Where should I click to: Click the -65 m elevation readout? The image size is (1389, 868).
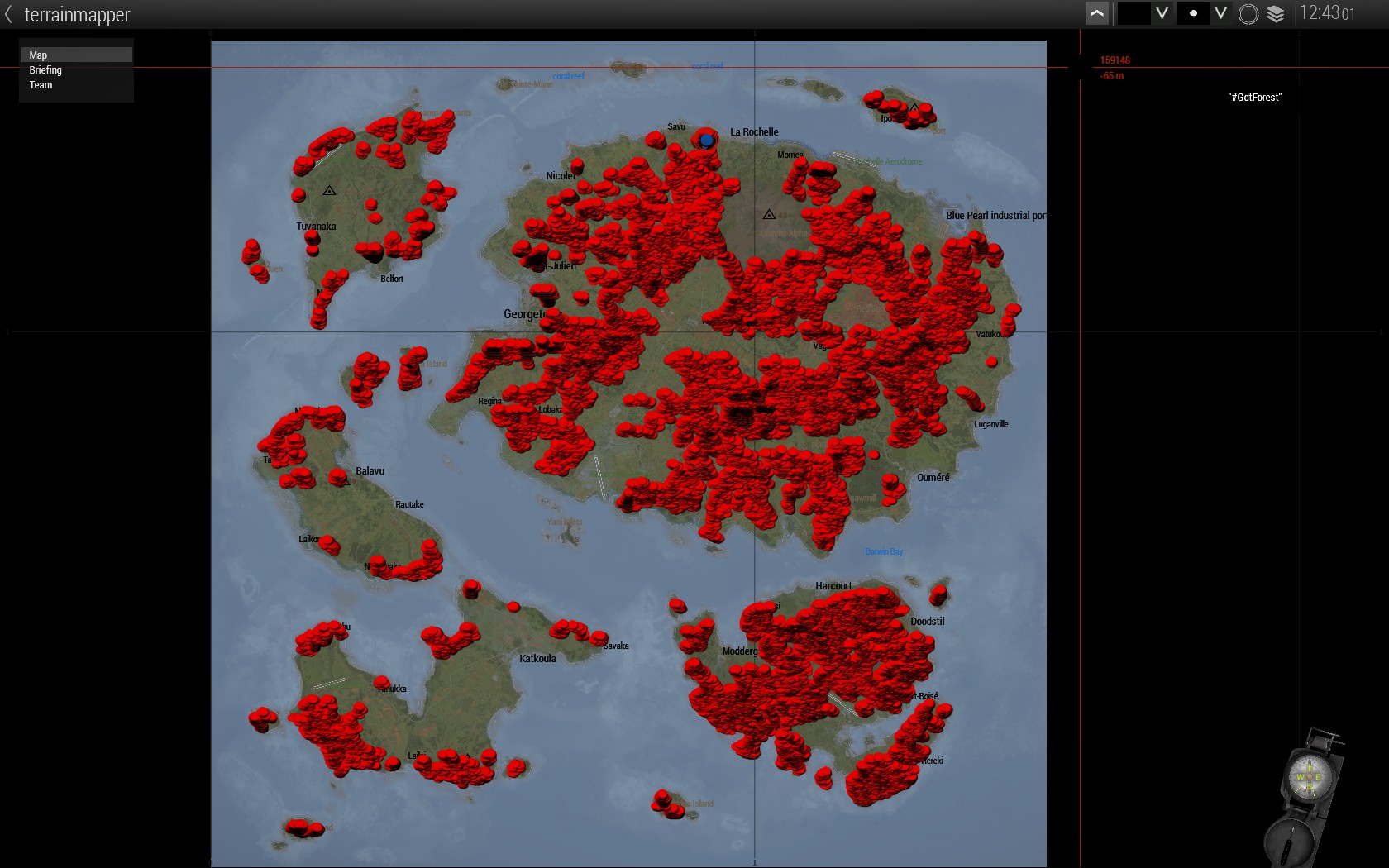click(x=1112, y=76)
